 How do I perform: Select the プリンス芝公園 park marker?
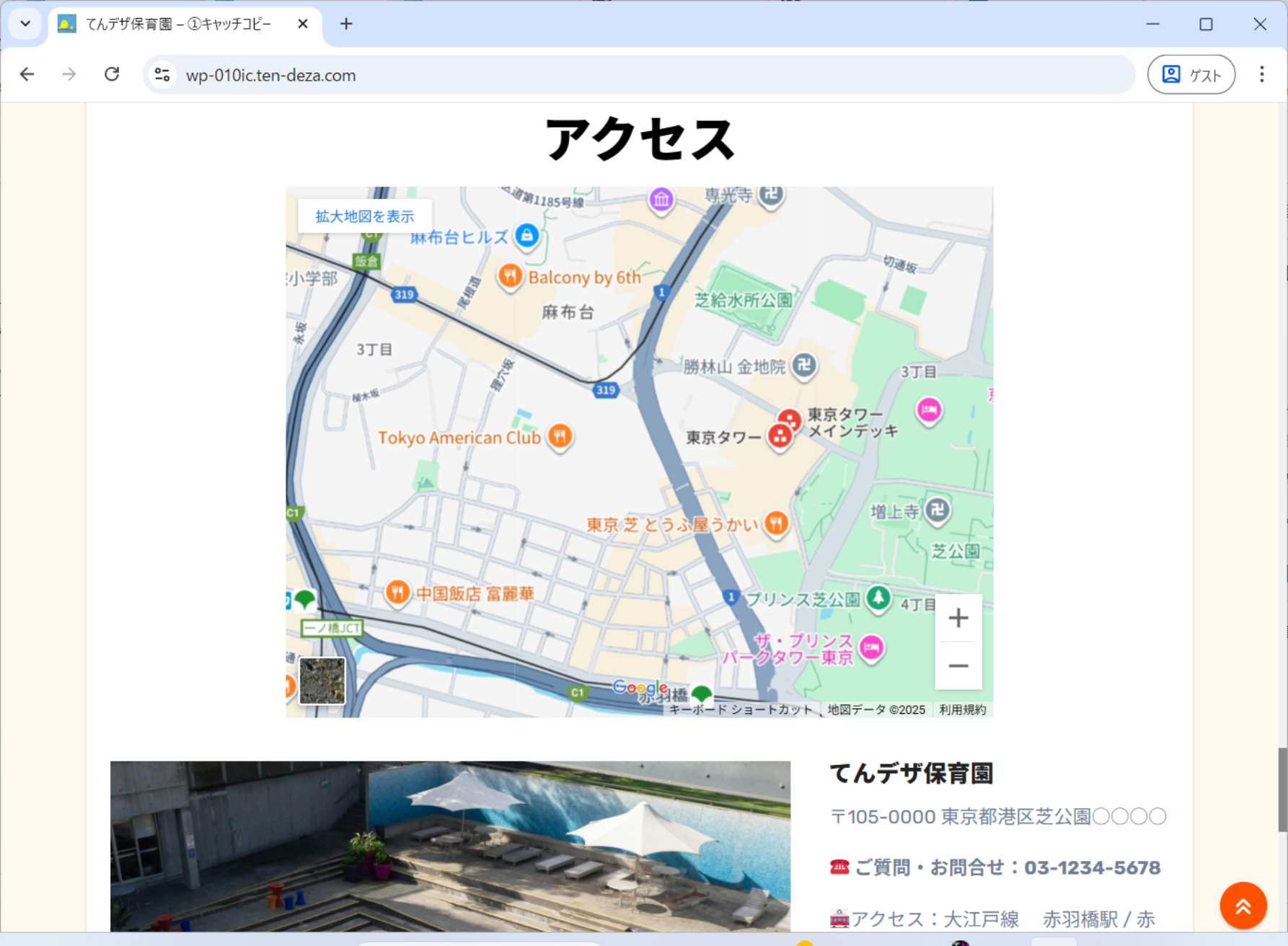click(878, 598)
